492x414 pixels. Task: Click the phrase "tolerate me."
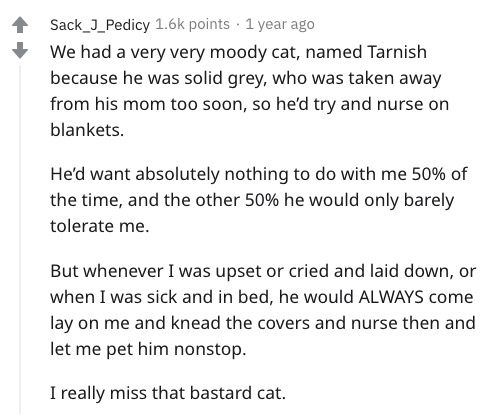(x=100, y=226)
